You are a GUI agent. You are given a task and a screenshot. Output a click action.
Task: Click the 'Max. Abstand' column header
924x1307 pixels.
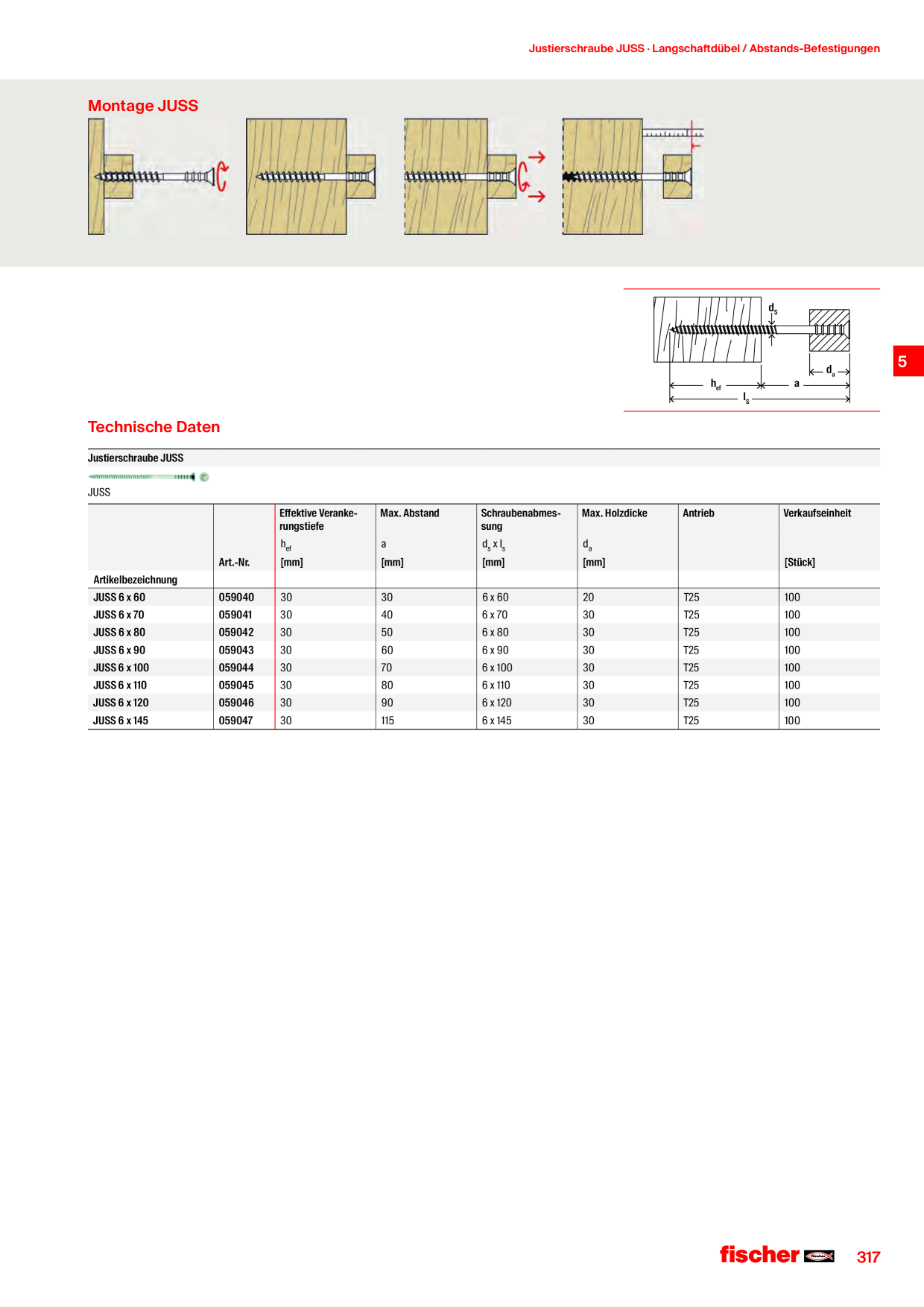pos(409,513)
